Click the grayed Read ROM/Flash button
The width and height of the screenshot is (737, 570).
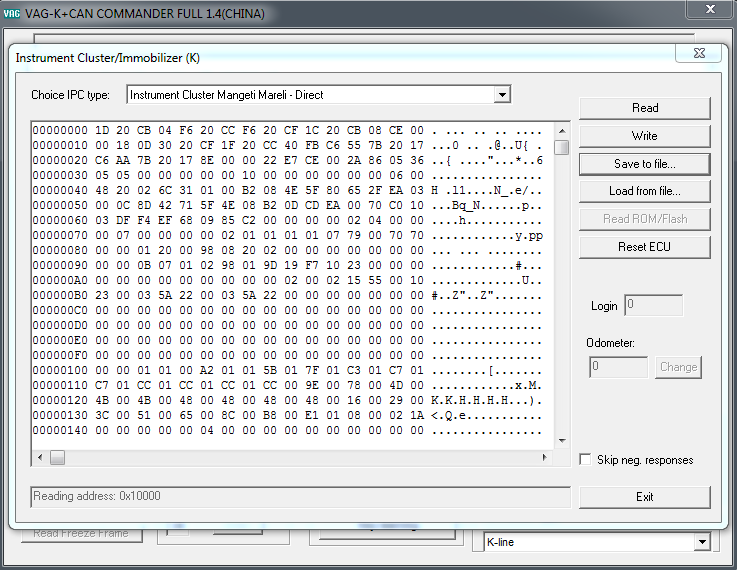644,219
